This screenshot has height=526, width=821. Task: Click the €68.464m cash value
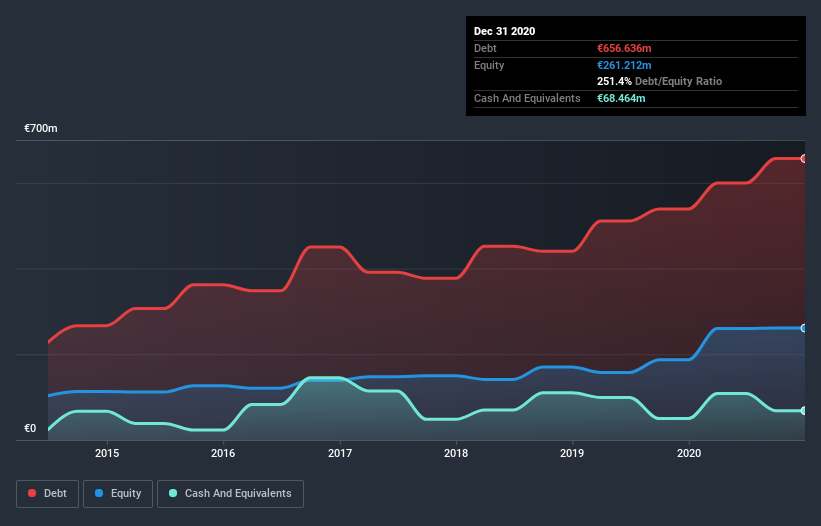pyautogui.click(x=621, y=98)
